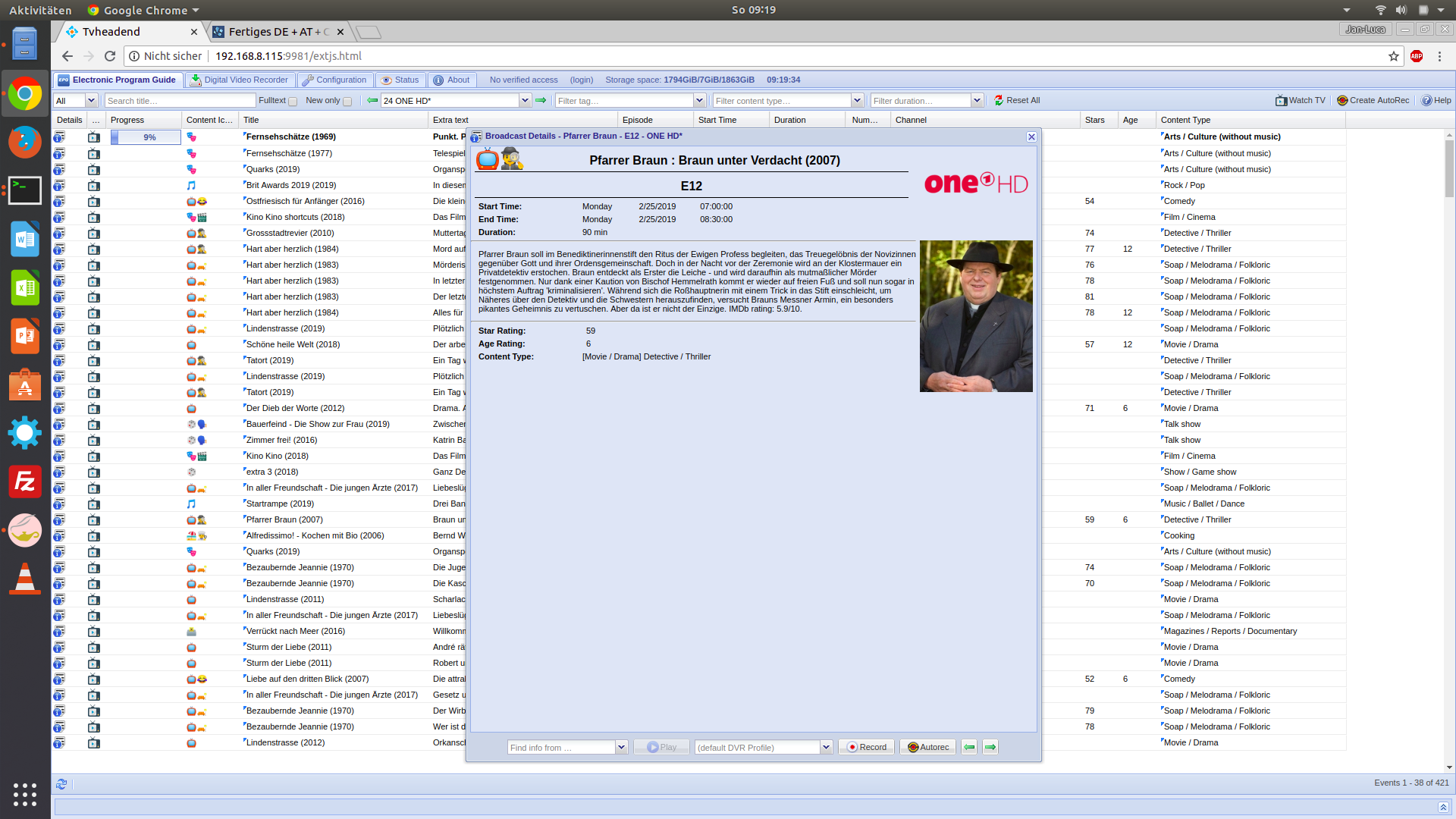Screen dimensions: 1456x819
Task: Launch VLC media player from the dock
Action: 25,579
